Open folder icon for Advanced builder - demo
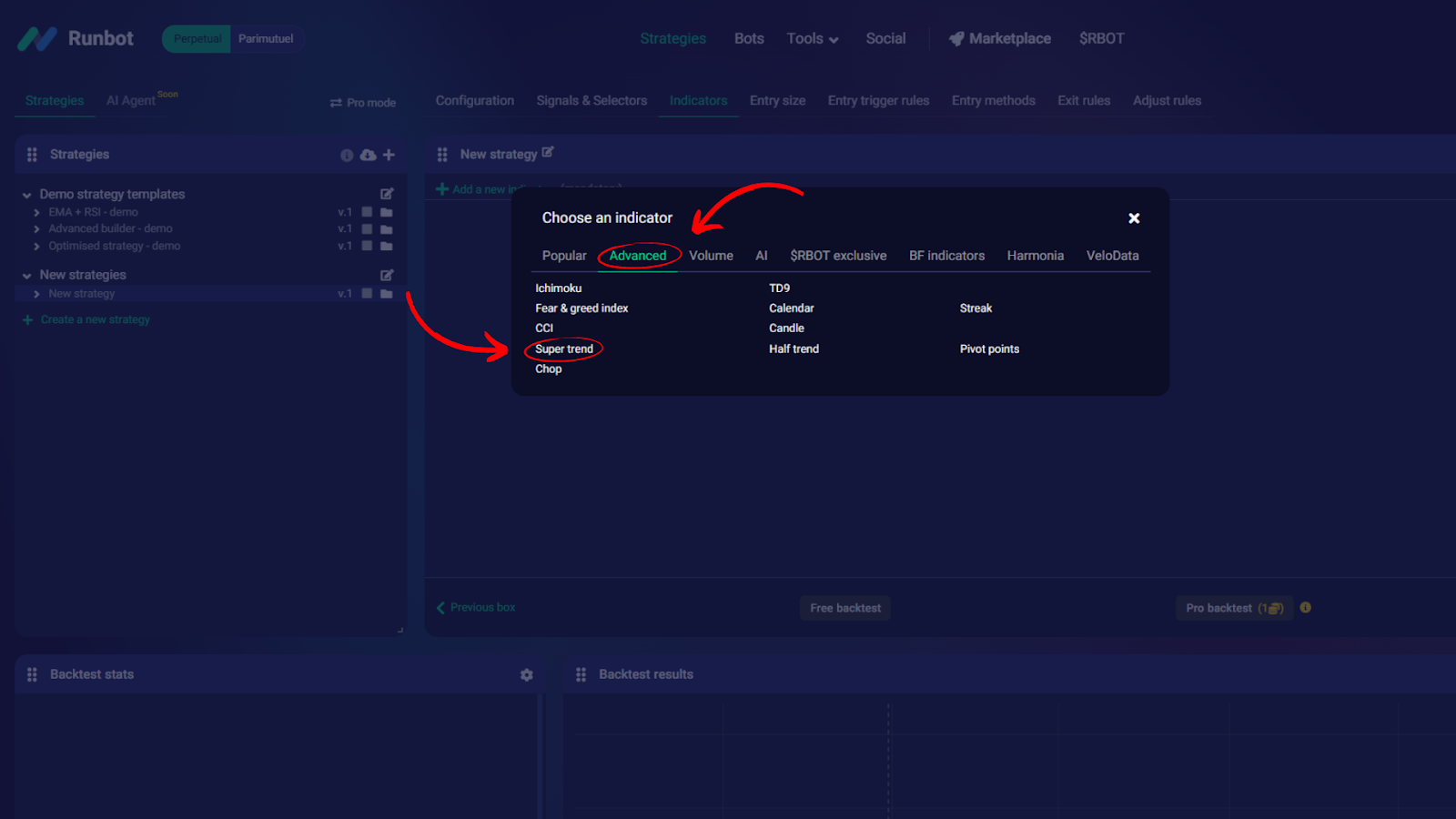The height and width of the screenshot is (819, 1456). pyautogui.click(x=387, y=229)
